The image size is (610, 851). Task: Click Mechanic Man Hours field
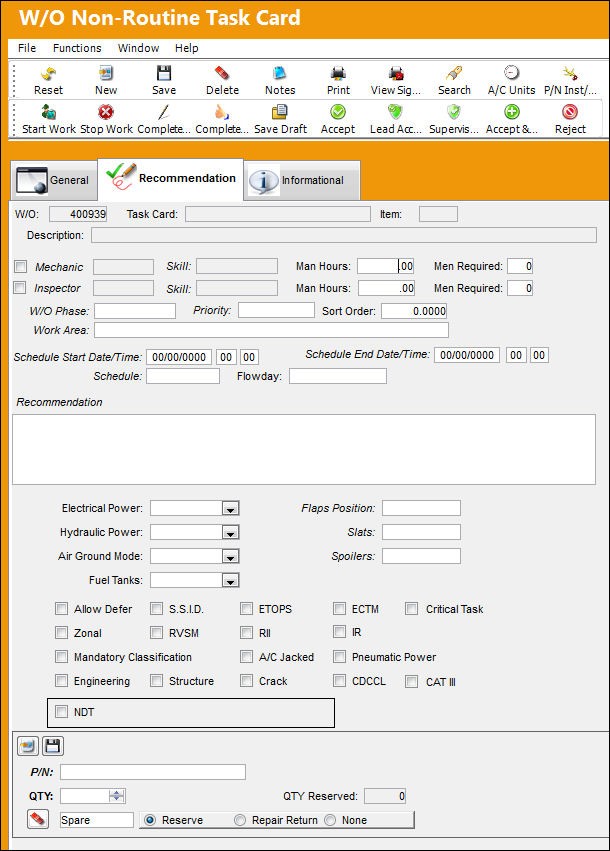pos(386,266)
